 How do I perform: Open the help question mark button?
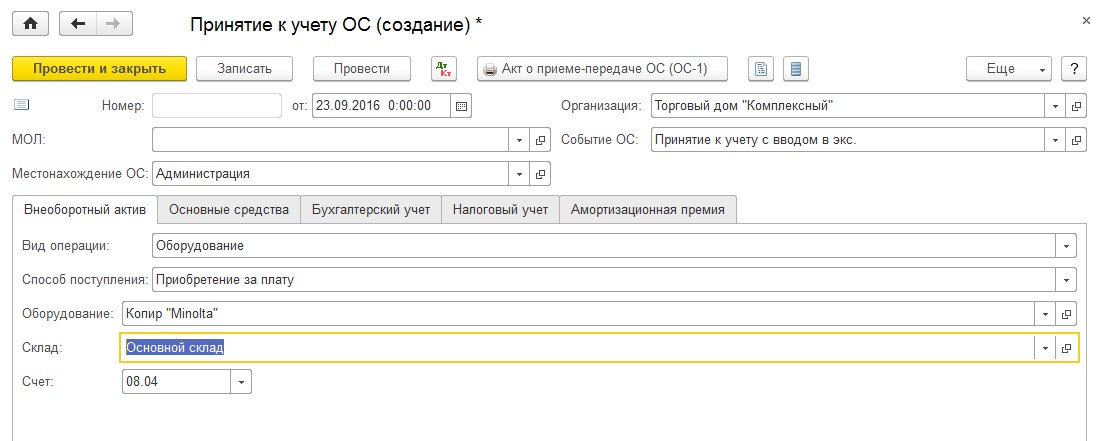click(x=1074, y=69)
